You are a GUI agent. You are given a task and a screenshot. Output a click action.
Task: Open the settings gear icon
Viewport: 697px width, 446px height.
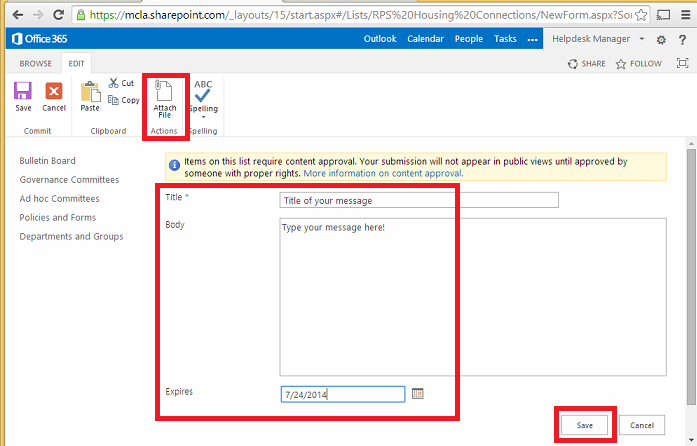coord(661,40)
